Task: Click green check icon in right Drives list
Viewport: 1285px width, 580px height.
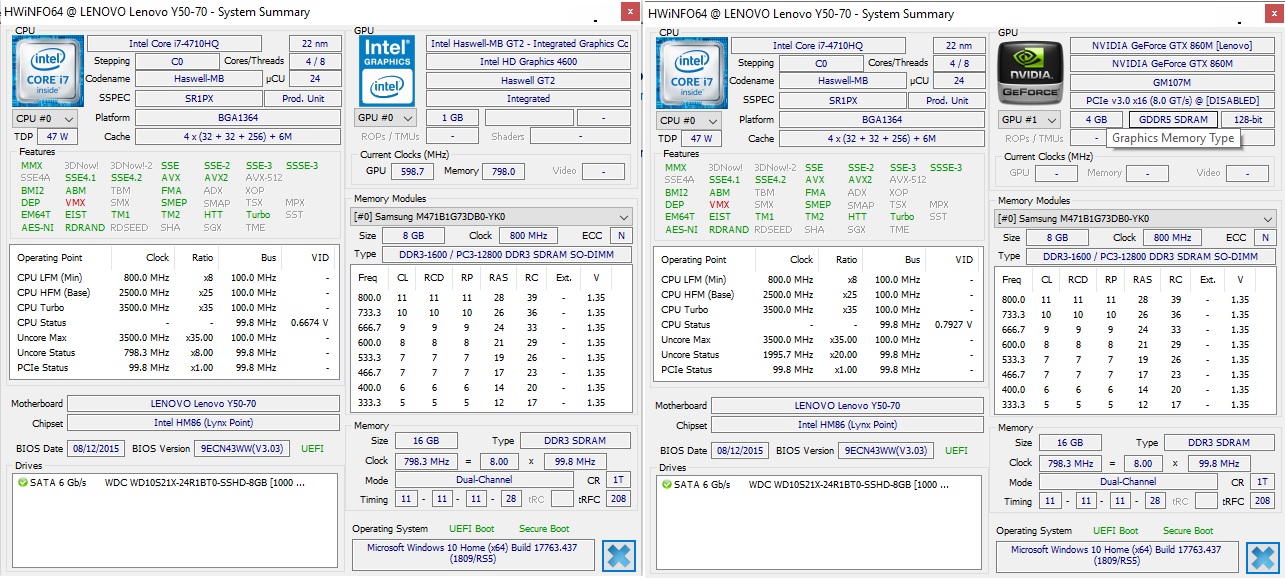Action: 666,484
